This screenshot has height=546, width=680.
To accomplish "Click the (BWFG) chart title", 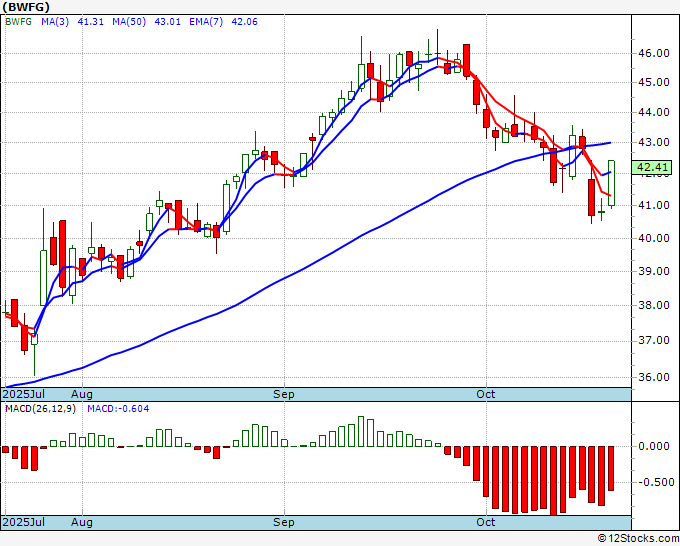I will click(x=26, y=7).
